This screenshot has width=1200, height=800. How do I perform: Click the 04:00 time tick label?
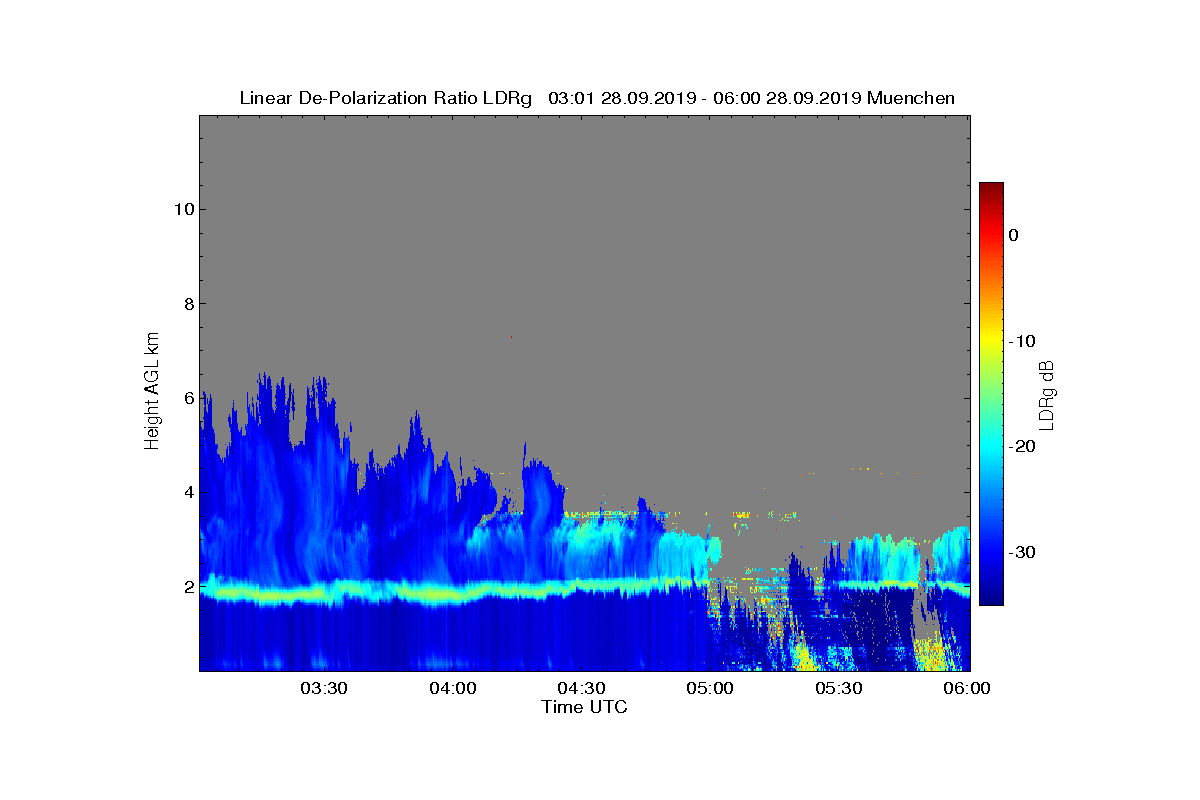453,688
